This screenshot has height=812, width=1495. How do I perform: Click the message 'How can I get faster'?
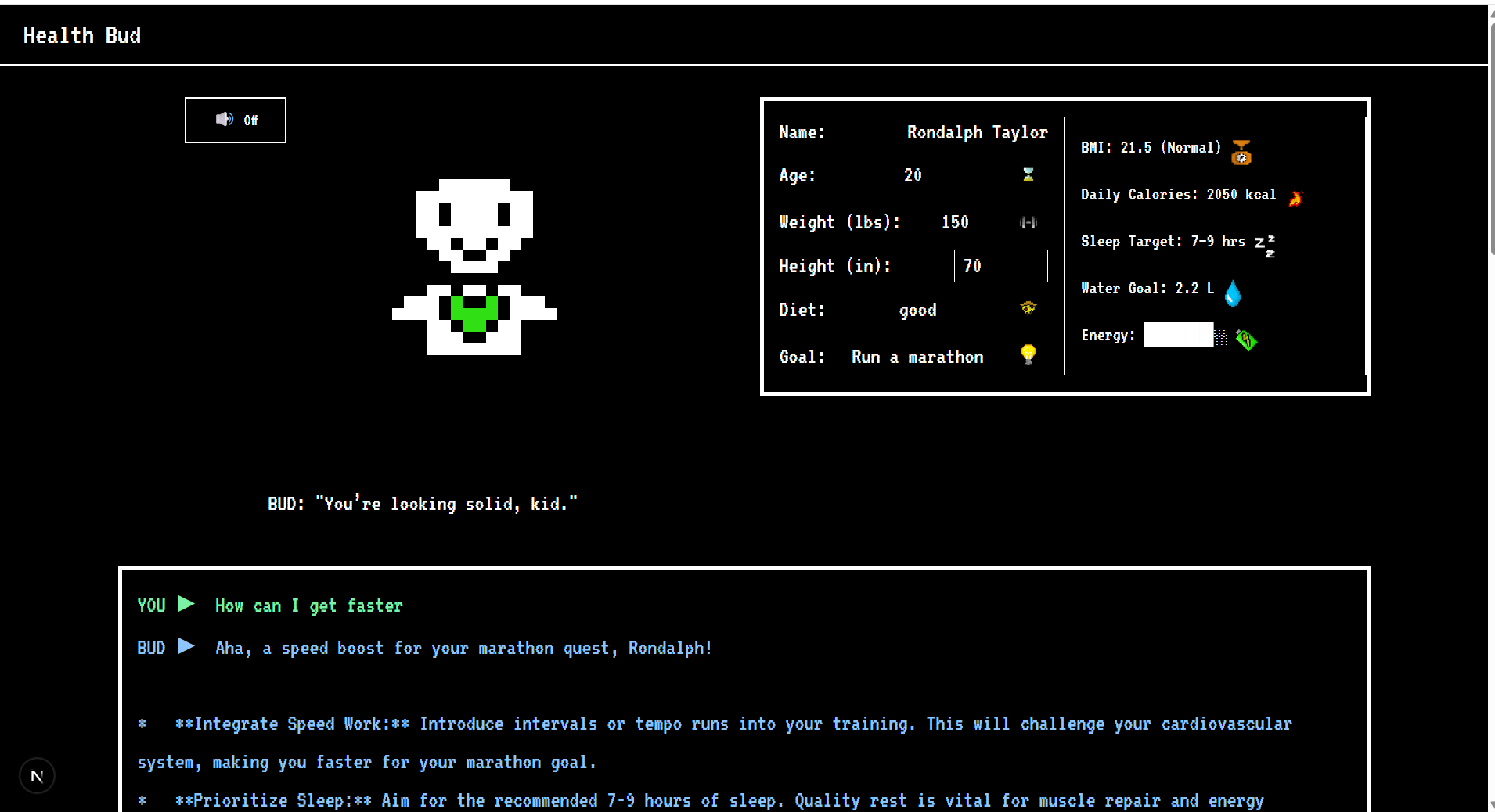pyautogui.click(x=309, y=606)
